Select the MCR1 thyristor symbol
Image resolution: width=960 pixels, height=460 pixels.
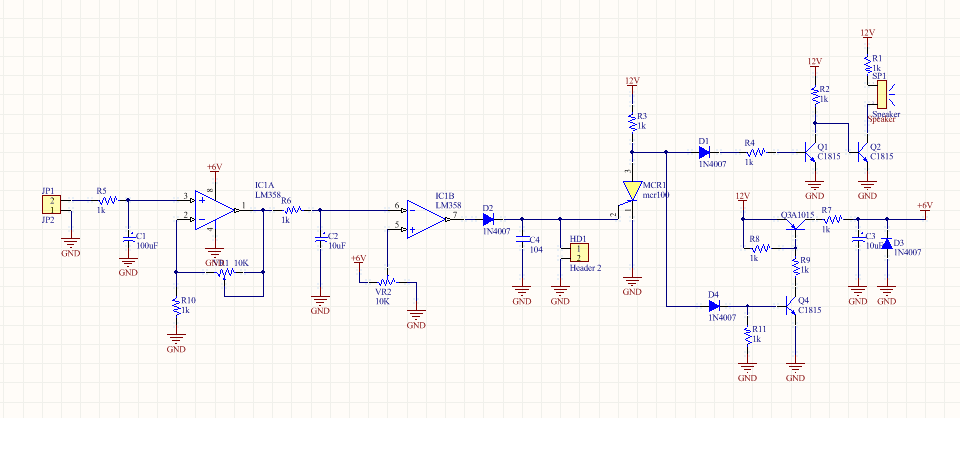632,191
